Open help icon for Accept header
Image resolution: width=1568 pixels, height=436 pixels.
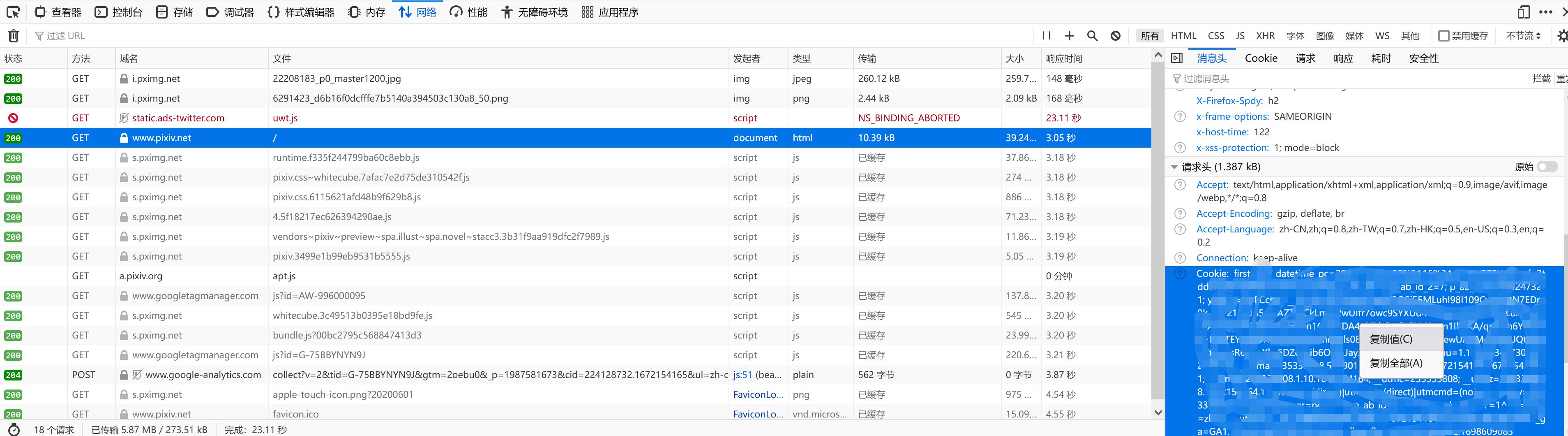[x=1180, y=185]
